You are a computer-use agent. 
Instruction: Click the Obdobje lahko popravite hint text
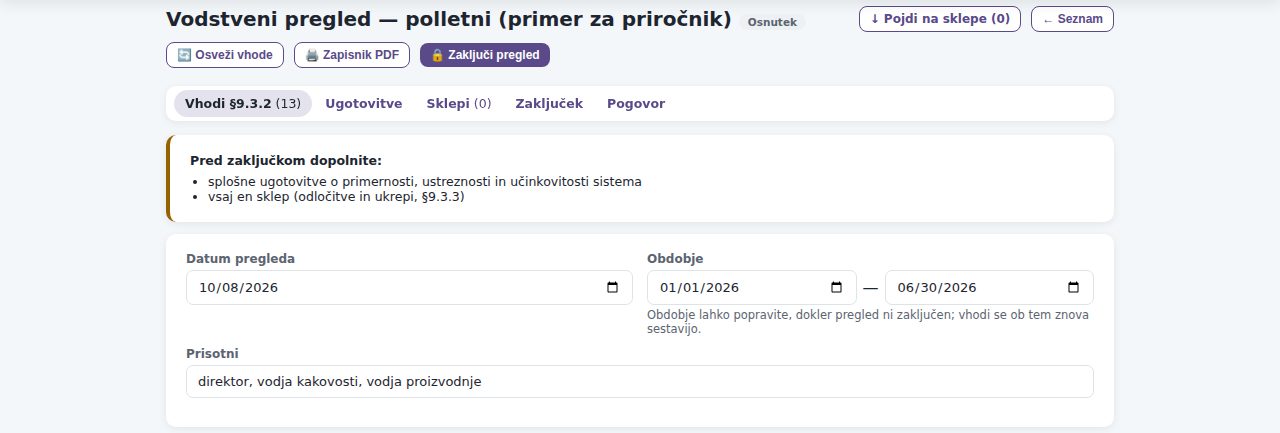coord(869,322)
